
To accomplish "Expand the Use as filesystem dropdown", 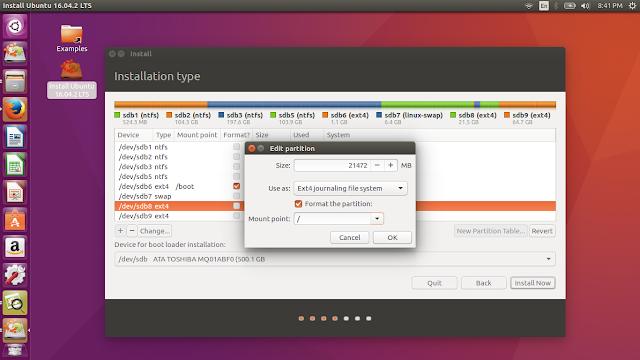I will click(x=350, y=188).
